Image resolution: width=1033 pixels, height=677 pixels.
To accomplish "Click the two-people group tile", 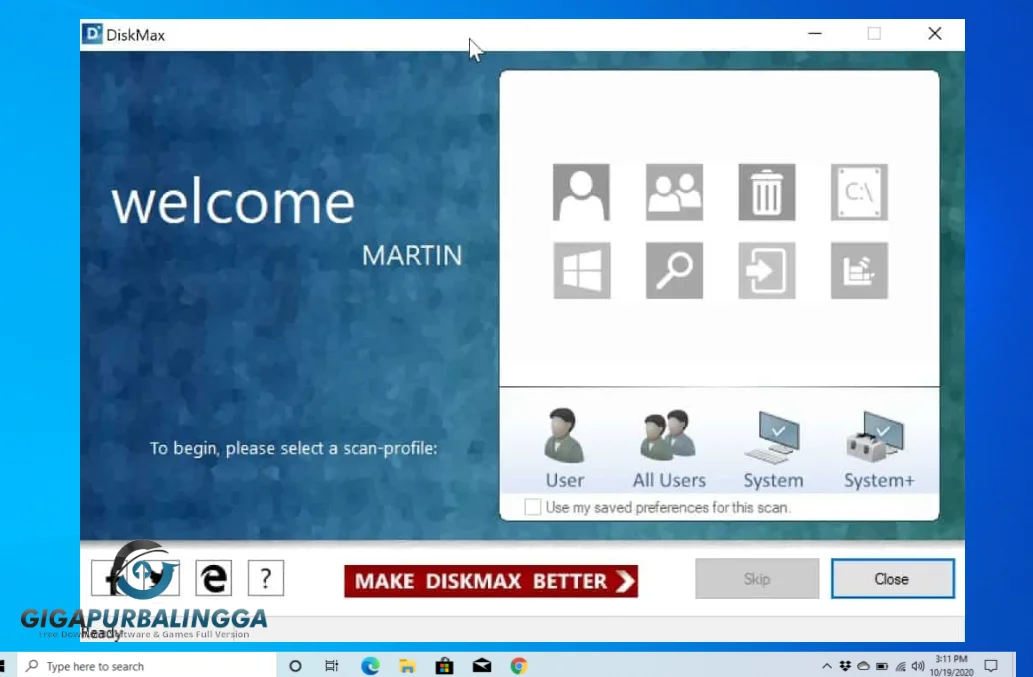I will [674, 192].
